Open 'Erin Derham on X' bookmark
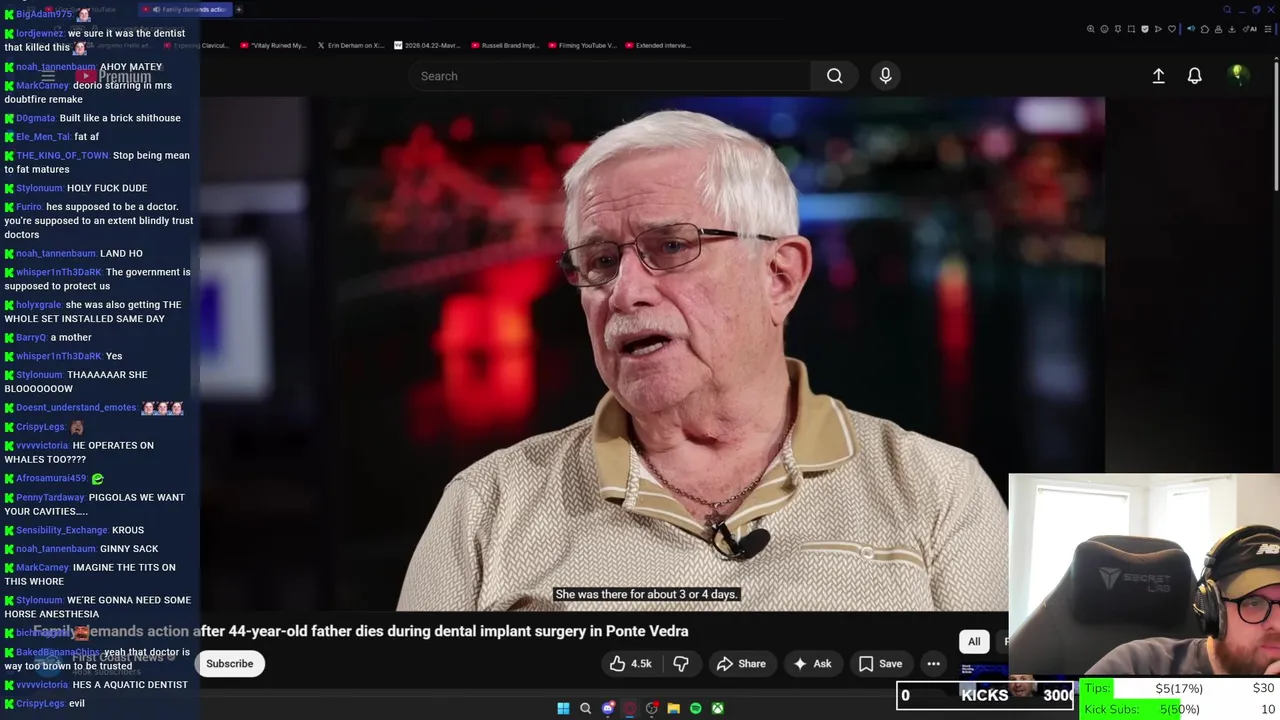1280x720 pixels. pos(351,45)
